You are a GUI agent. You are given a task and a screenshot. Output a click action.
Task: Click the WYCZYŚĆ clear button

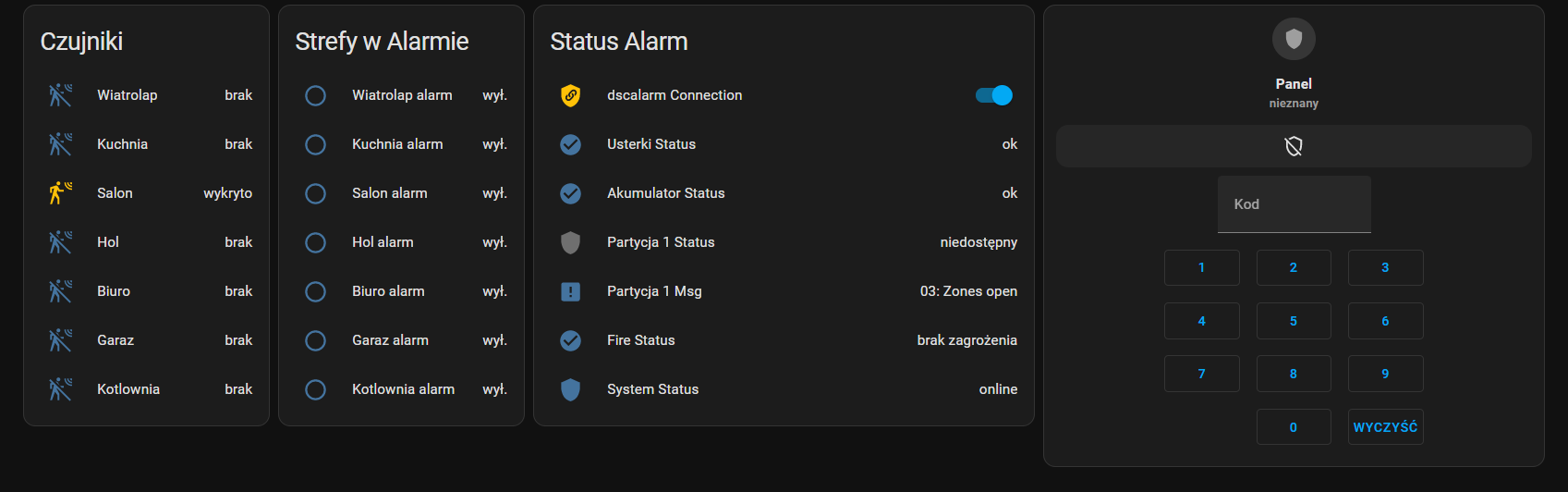[1385, 427]
